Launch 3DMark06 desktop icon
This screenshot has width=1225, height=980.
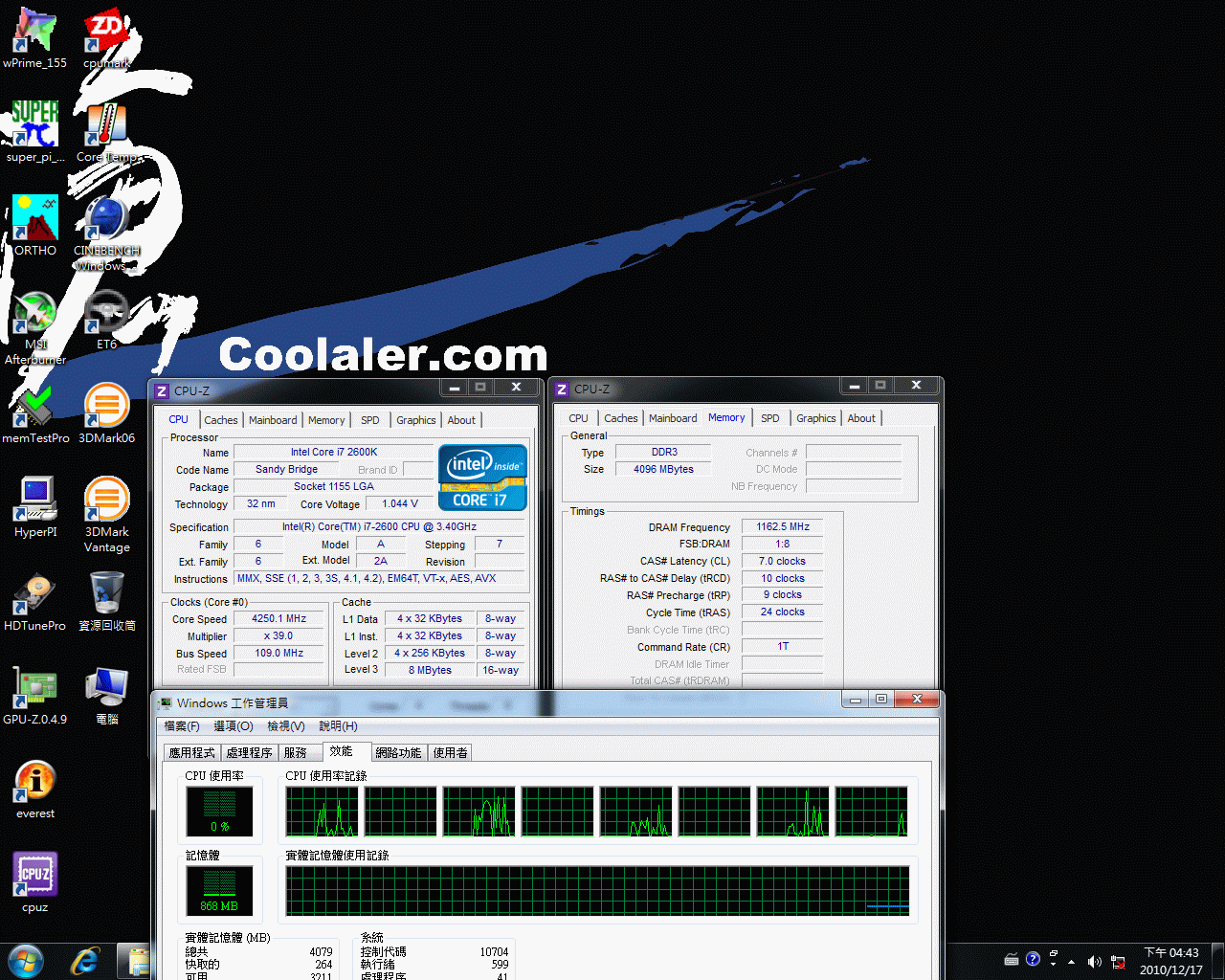click(106, 413)
